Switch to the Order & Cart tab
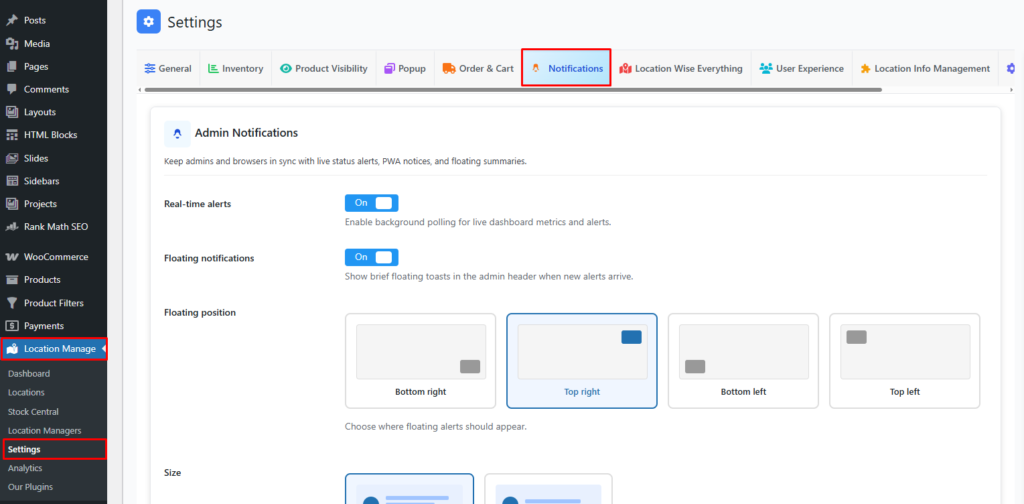Viewport: 1024px width, 504px height. 478,69
